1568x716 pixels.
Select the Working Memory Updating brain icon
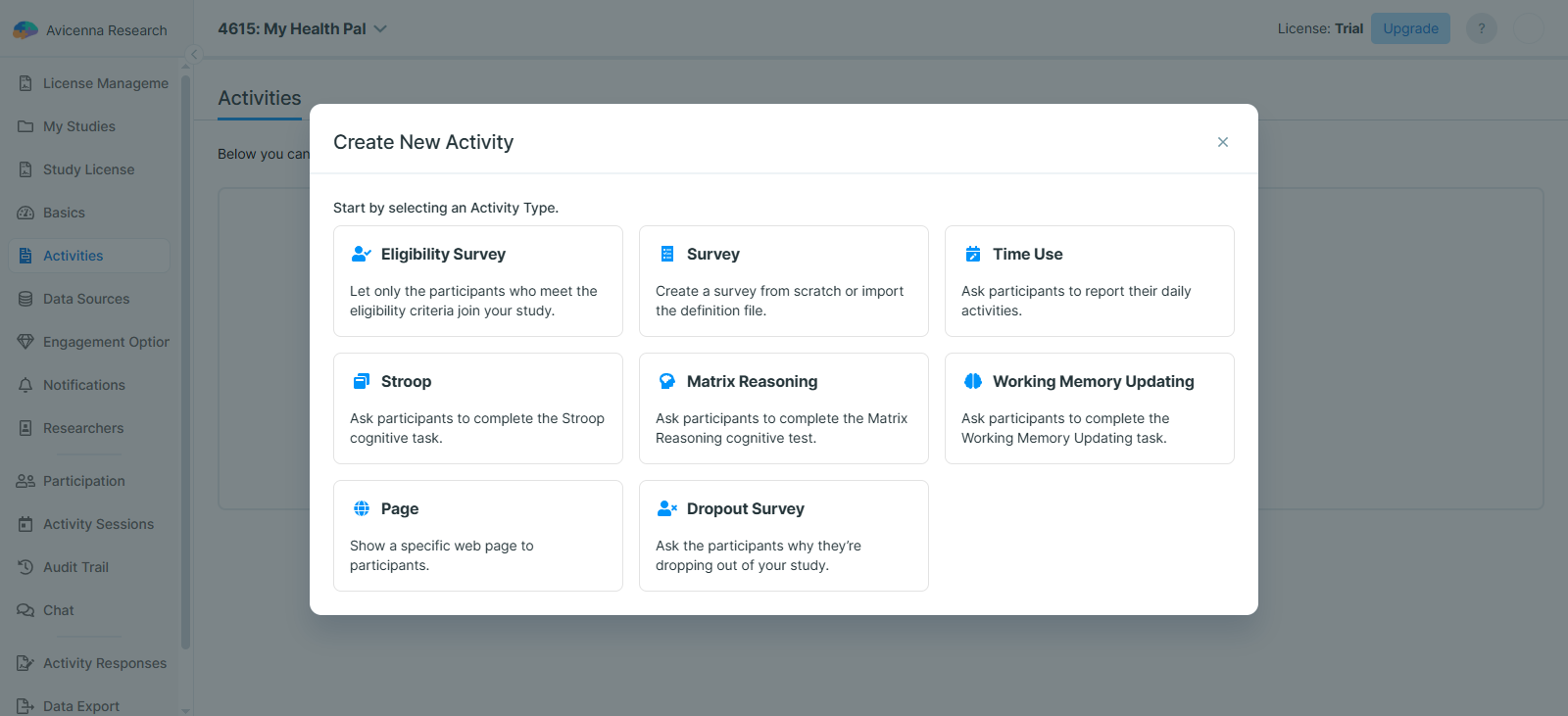973,382
